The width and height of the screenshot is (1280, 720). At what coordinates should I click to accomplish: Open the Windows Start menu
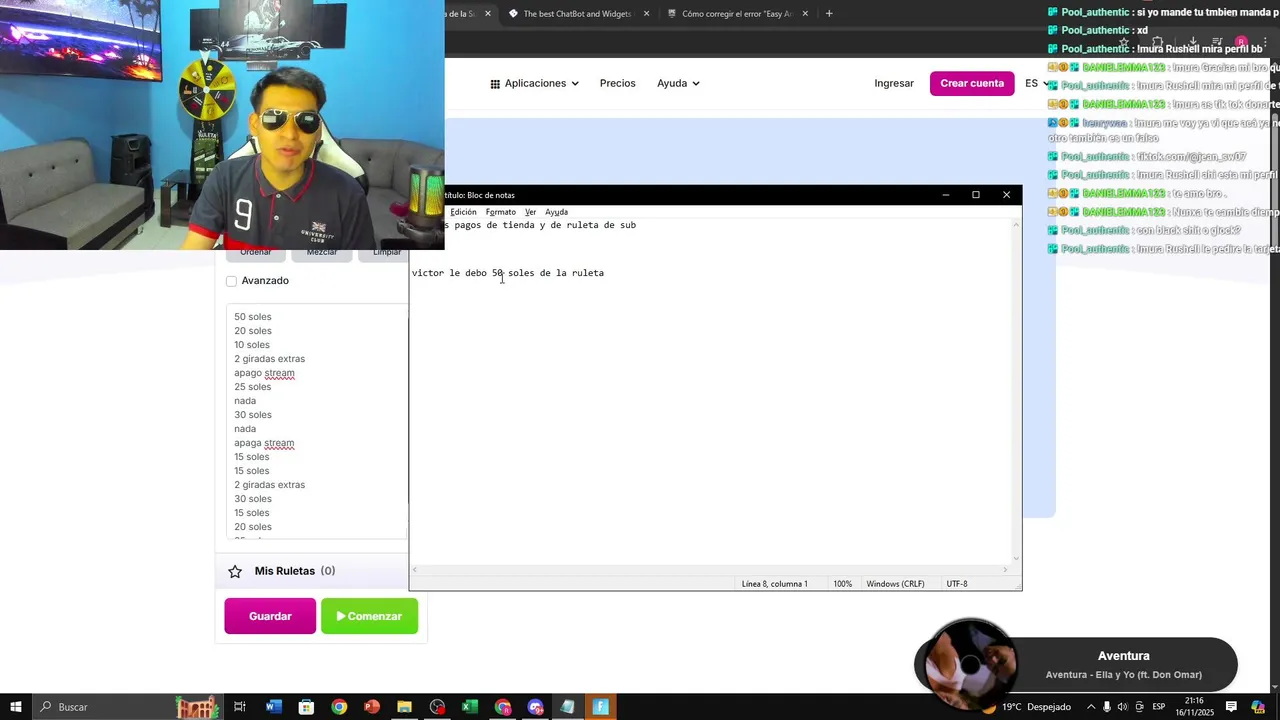coord(16,707)
